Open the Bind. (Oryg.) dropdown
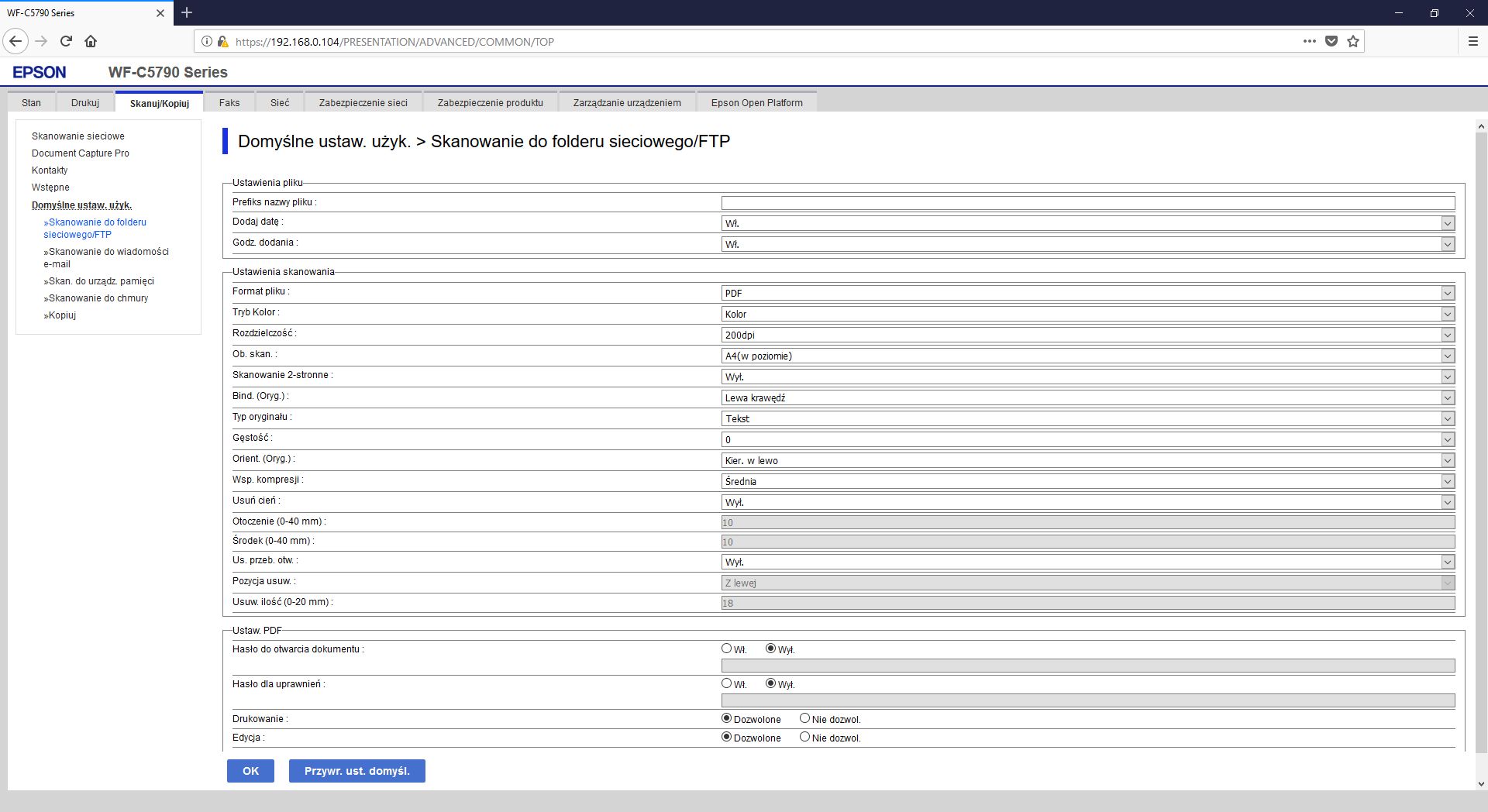Screen dimensions: 1488x812 (1088, 397)
